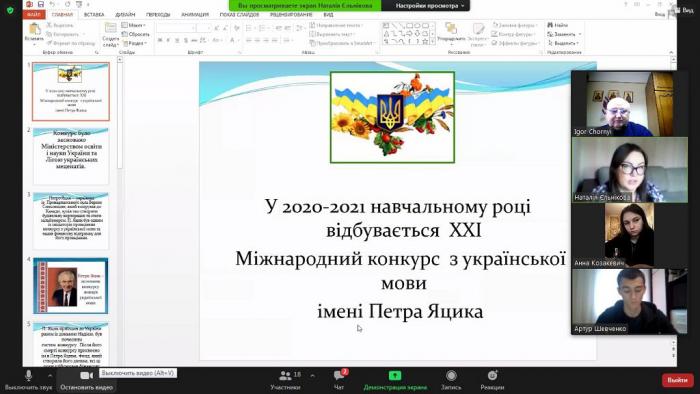The image size is (700, 394).
Task: Toggle bold formatting in the font group
Action: [159, 40]
